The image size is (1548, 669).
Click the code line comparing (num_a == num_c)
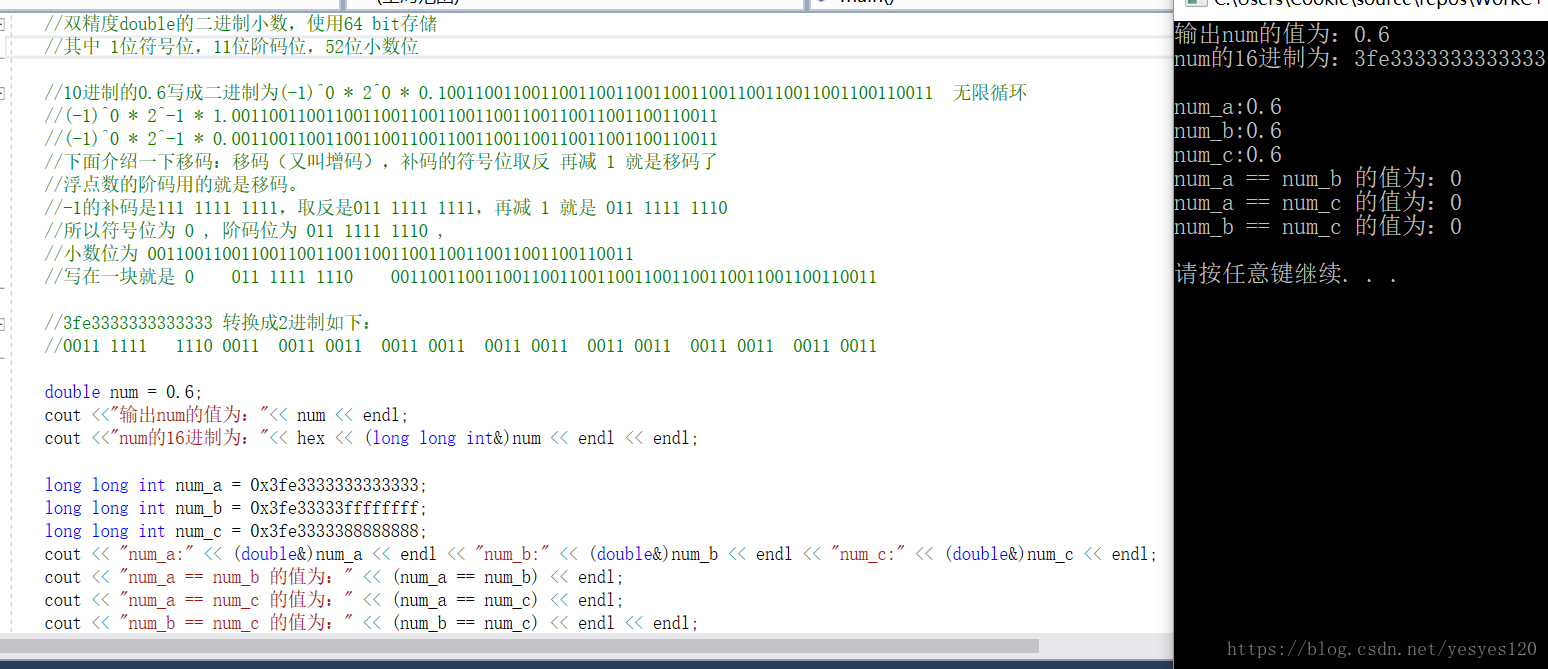pos(334,600)
